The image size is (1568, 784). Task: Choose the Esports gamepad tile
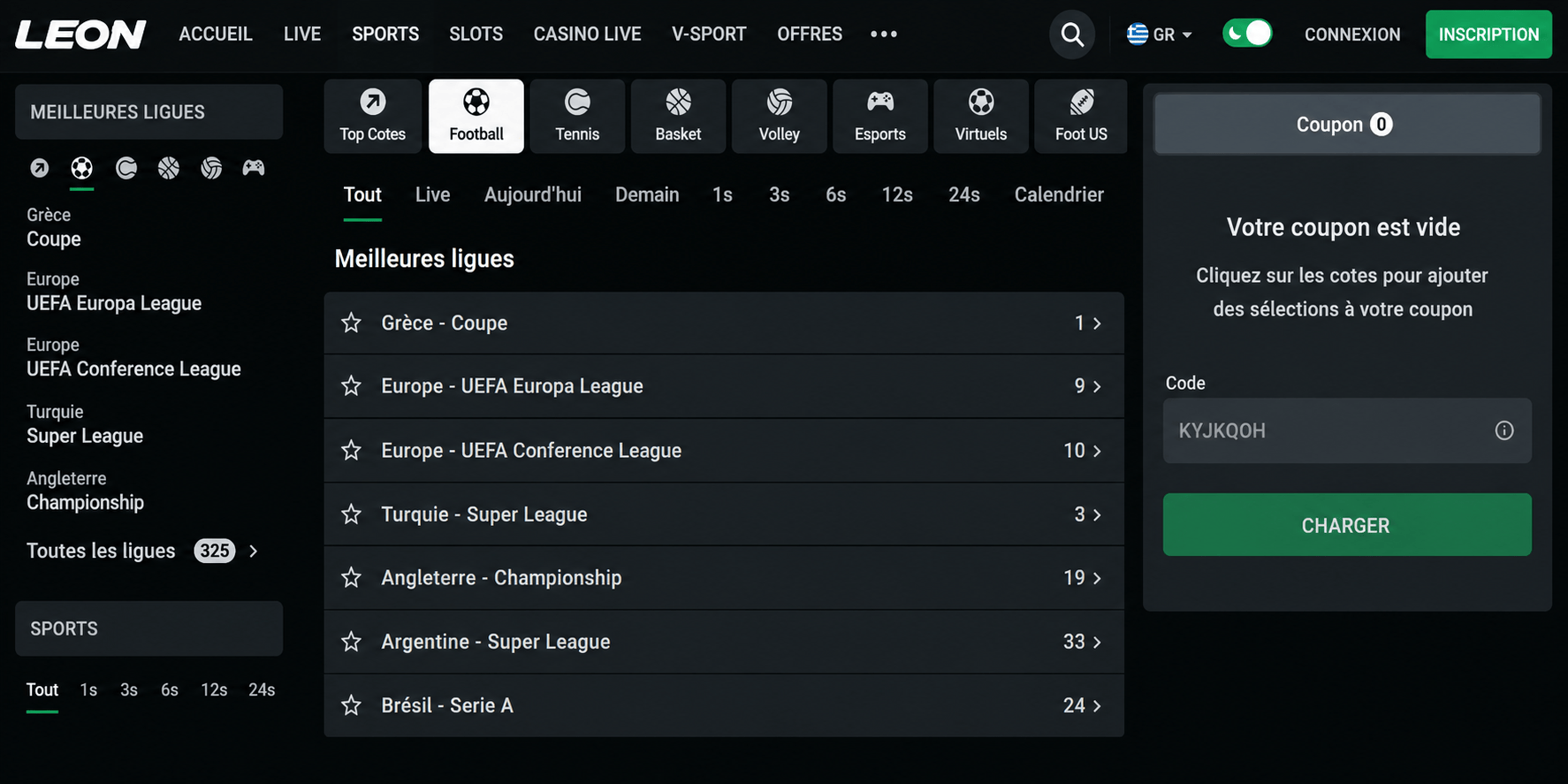(880, 116)
